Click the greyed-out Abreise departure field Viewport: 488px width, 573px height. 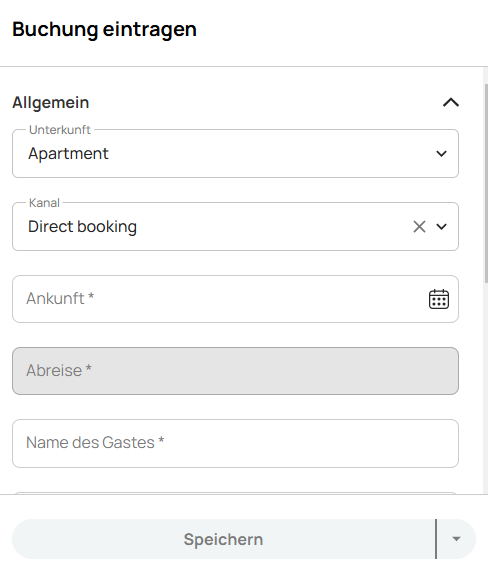(235, 371)
